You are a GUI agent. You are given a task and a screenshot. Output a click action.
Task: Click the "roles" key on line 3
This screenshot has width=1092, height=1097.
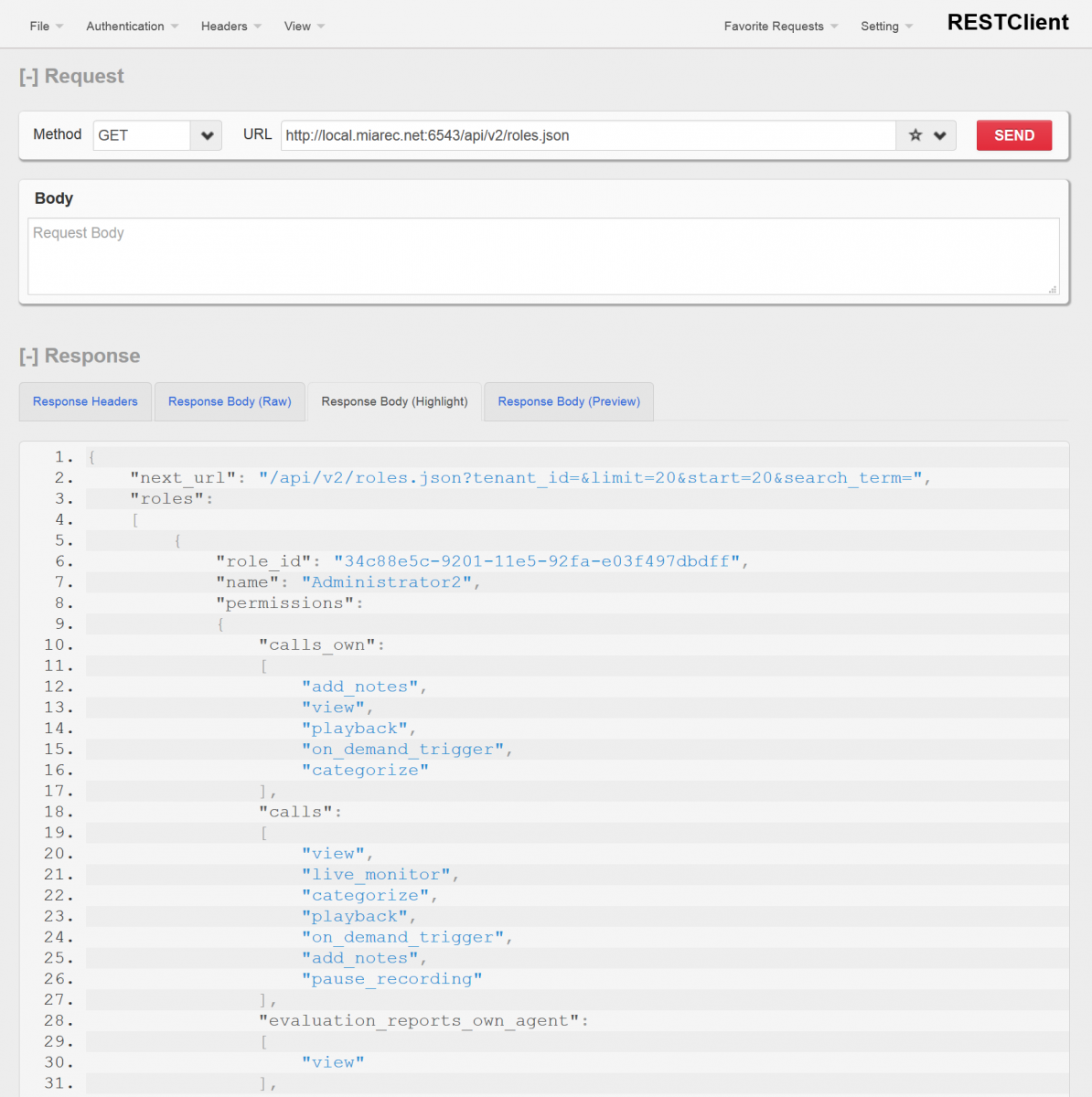click(x=167, y=499)
